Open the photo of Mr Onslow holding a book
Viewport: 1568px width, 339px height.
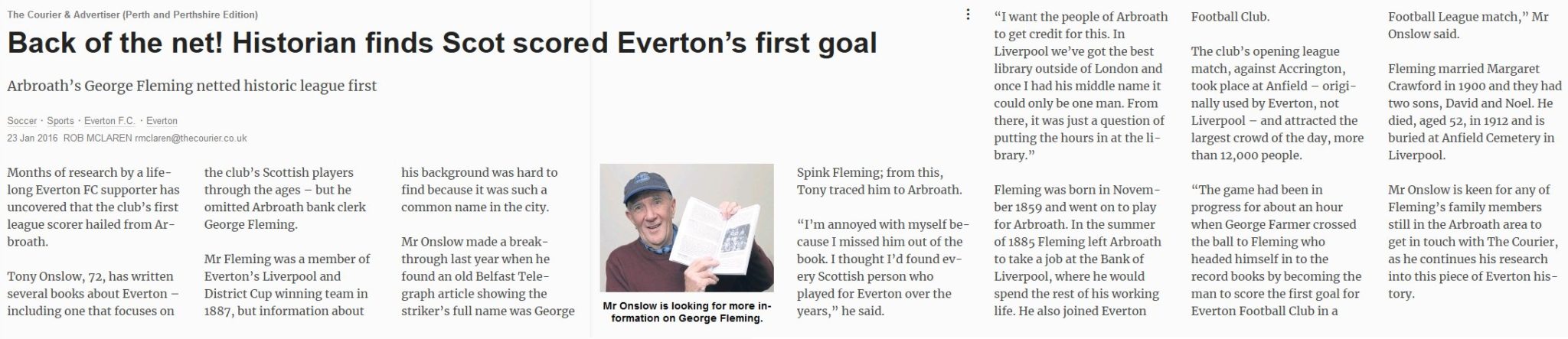(x=686, y=227)
